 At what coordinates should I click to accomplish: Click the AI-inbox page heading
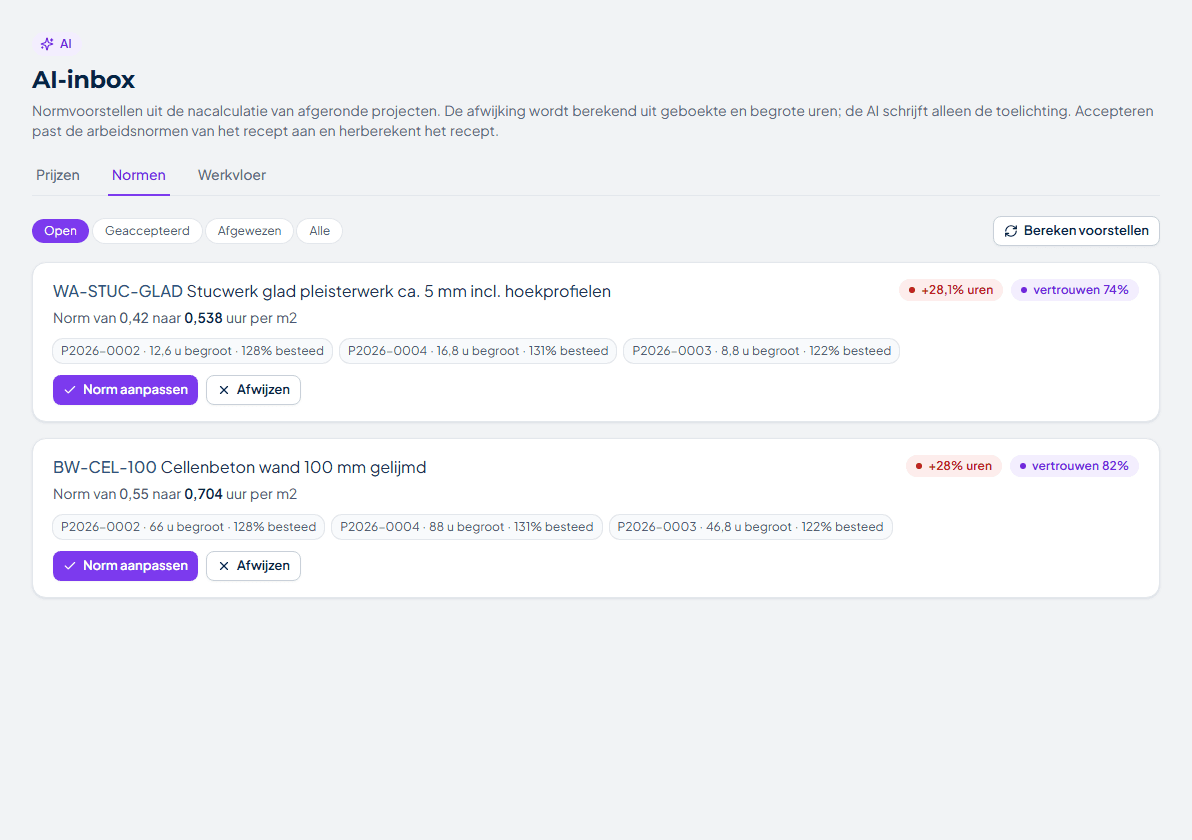(84, 80)
